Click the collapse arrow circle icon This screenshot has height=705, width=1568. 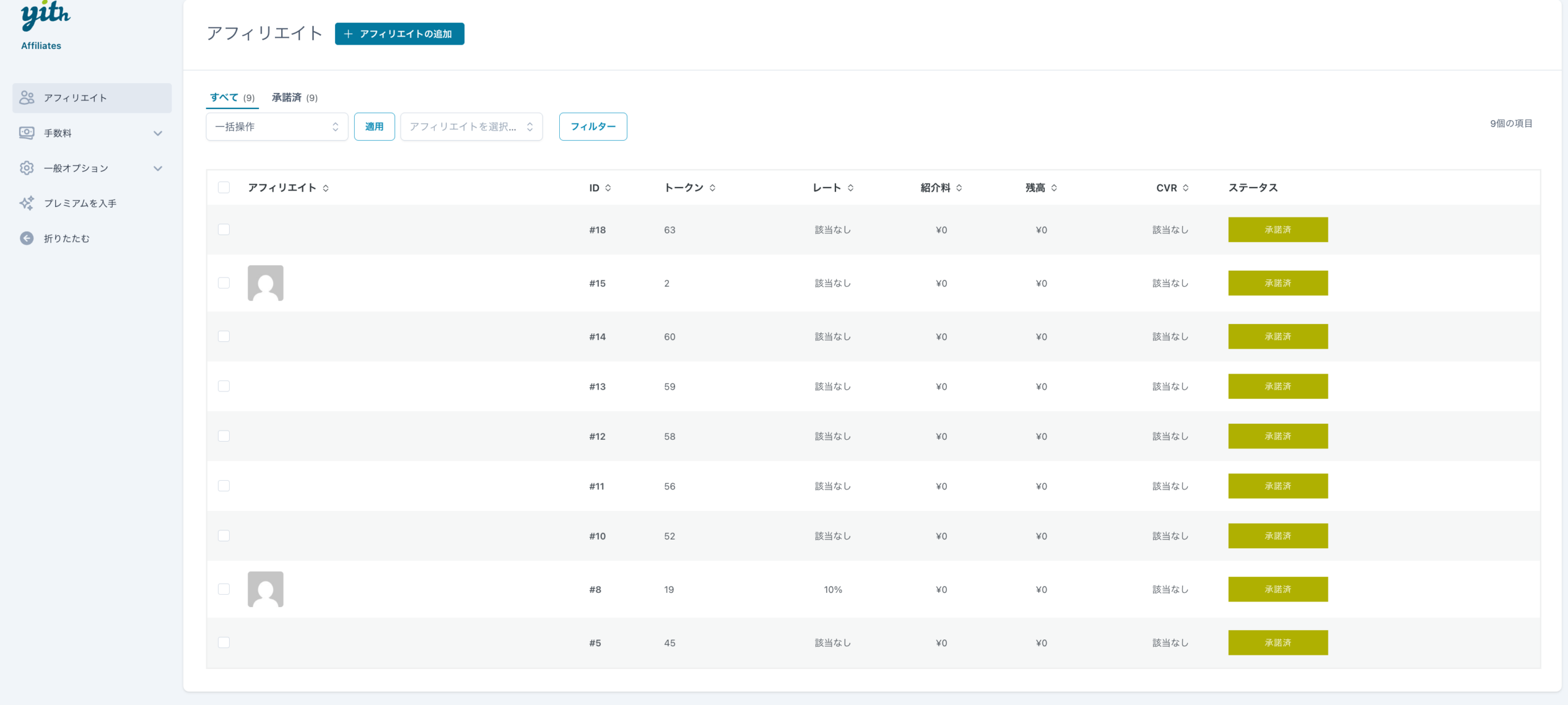click(27, 238)
